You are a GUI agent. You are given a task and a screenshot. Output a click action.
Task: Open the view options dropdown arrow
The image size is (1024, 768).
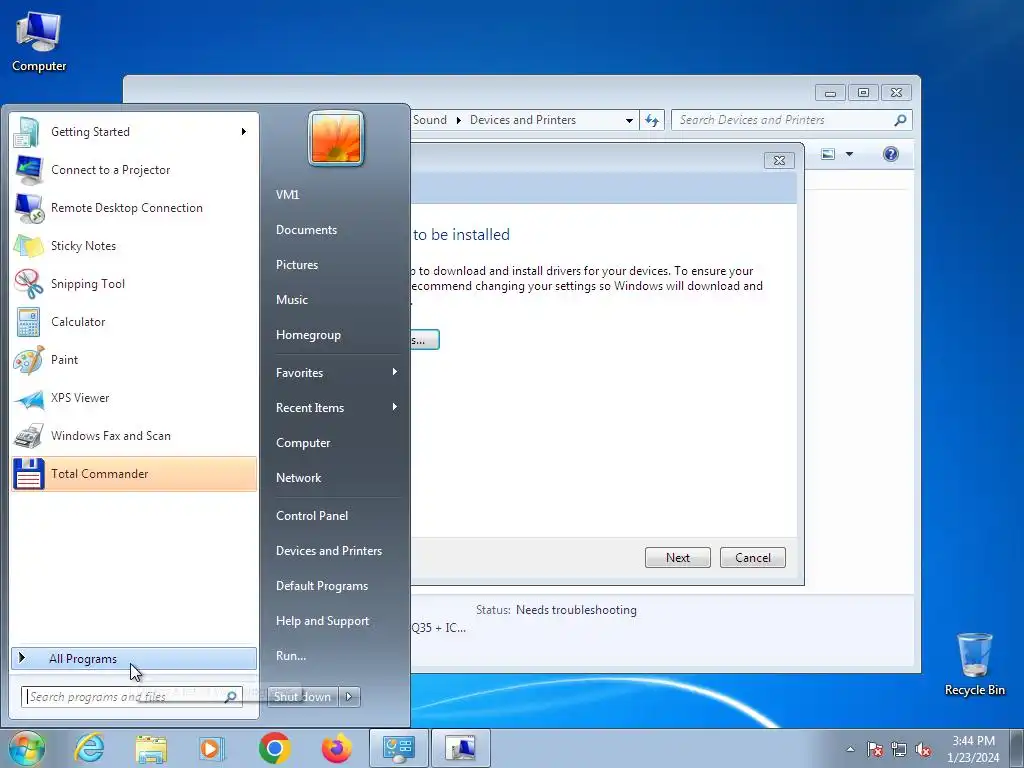click(x=850, y=154)
